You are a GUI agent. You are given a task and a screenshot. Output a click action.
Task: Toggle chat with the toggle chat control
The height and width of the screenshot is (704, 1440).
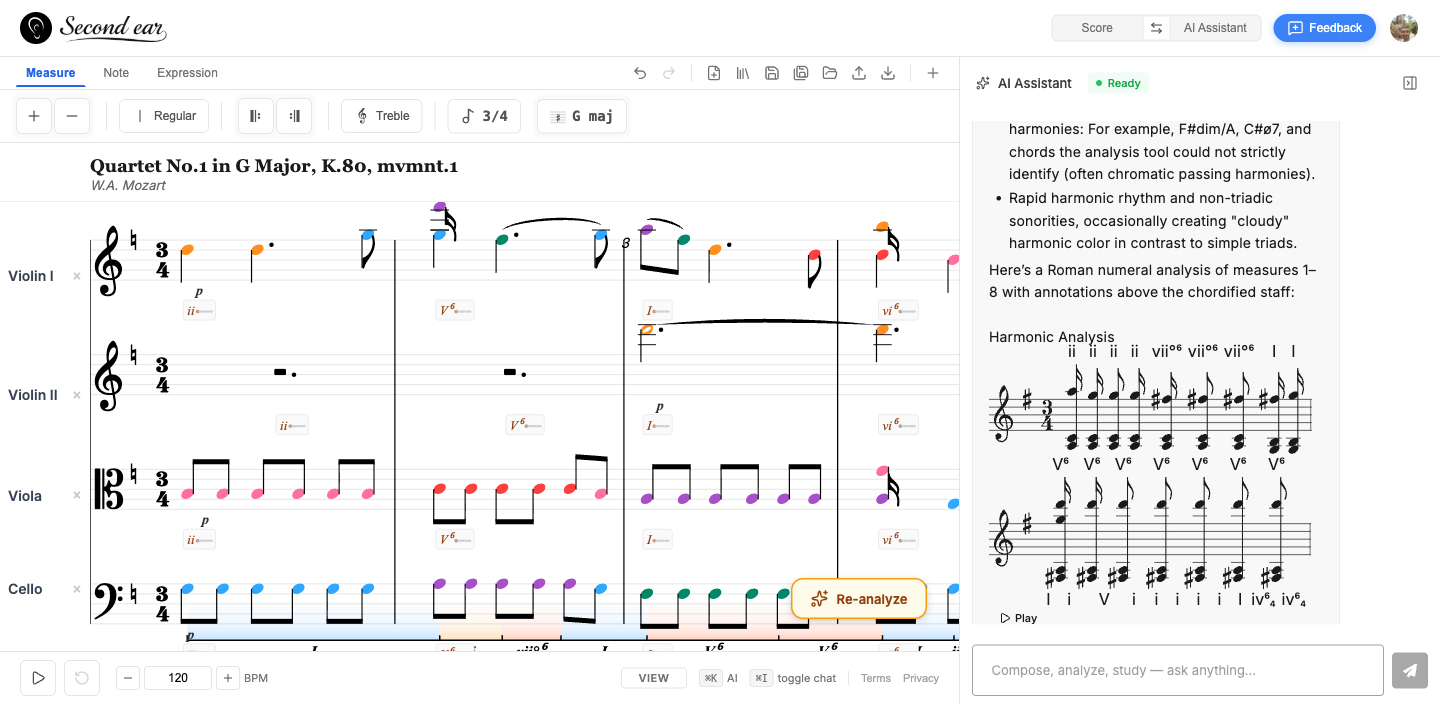pos(795,678)
